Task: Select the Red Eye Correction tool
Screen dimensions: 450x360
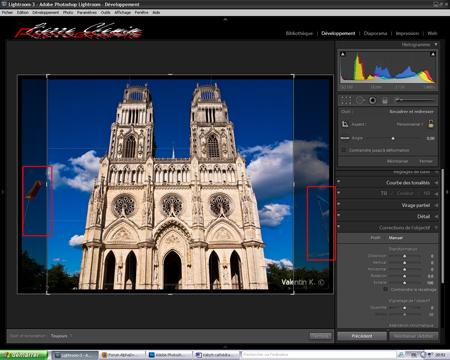Action: coord(373,100)
